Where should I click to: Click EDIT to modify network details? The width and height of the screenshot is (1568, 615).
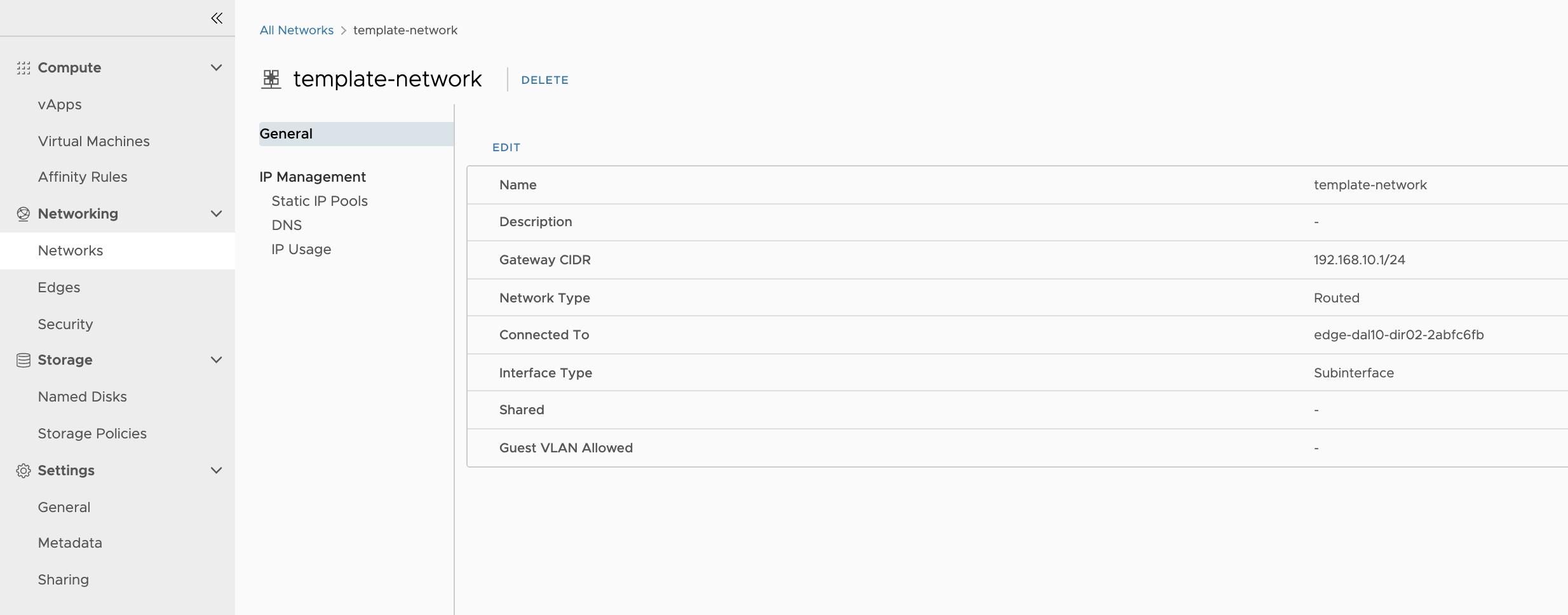pos(506,147)
